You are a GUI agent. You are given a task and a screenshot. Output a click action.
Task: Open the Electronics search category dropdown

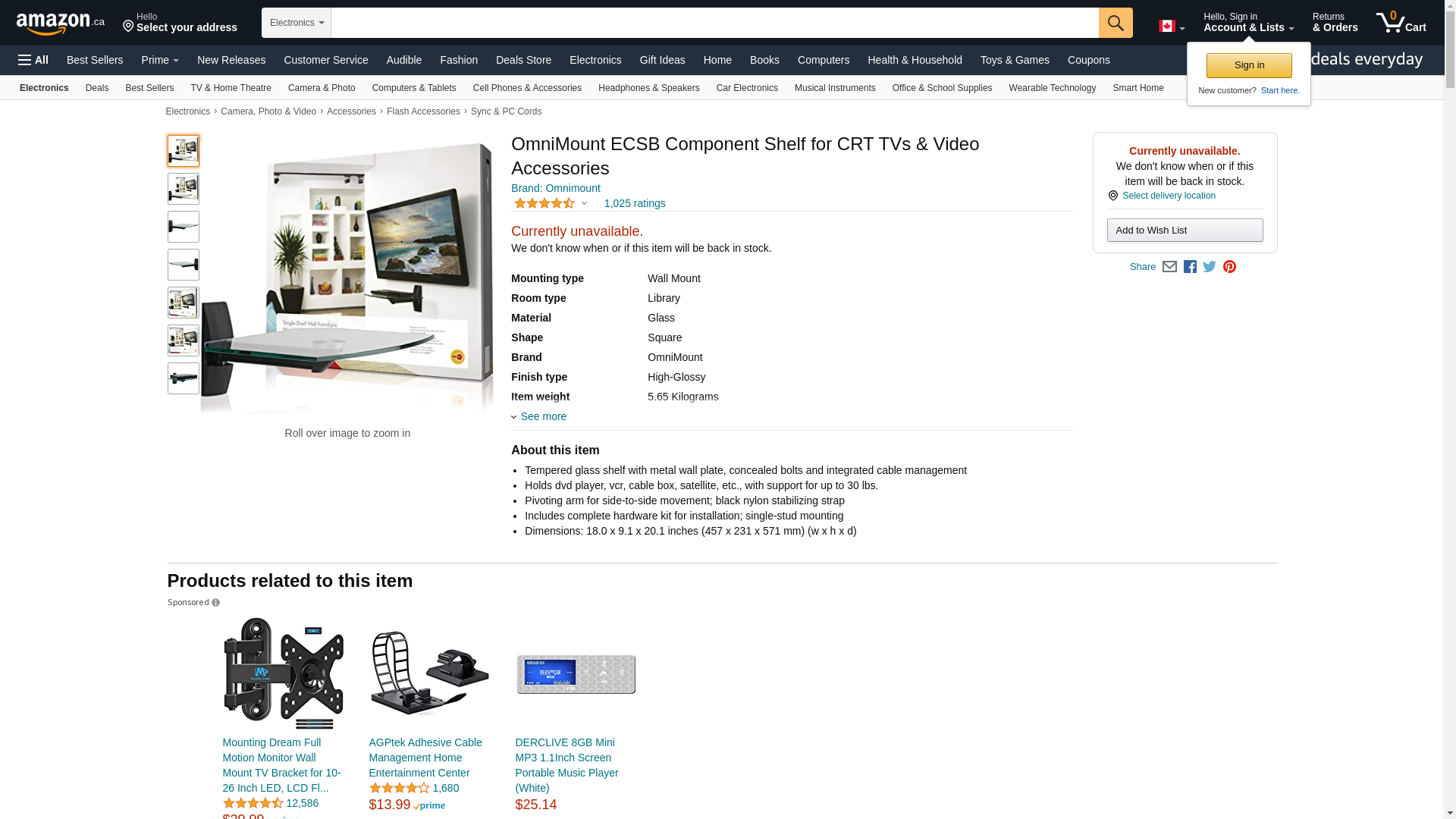click(297, 23)
